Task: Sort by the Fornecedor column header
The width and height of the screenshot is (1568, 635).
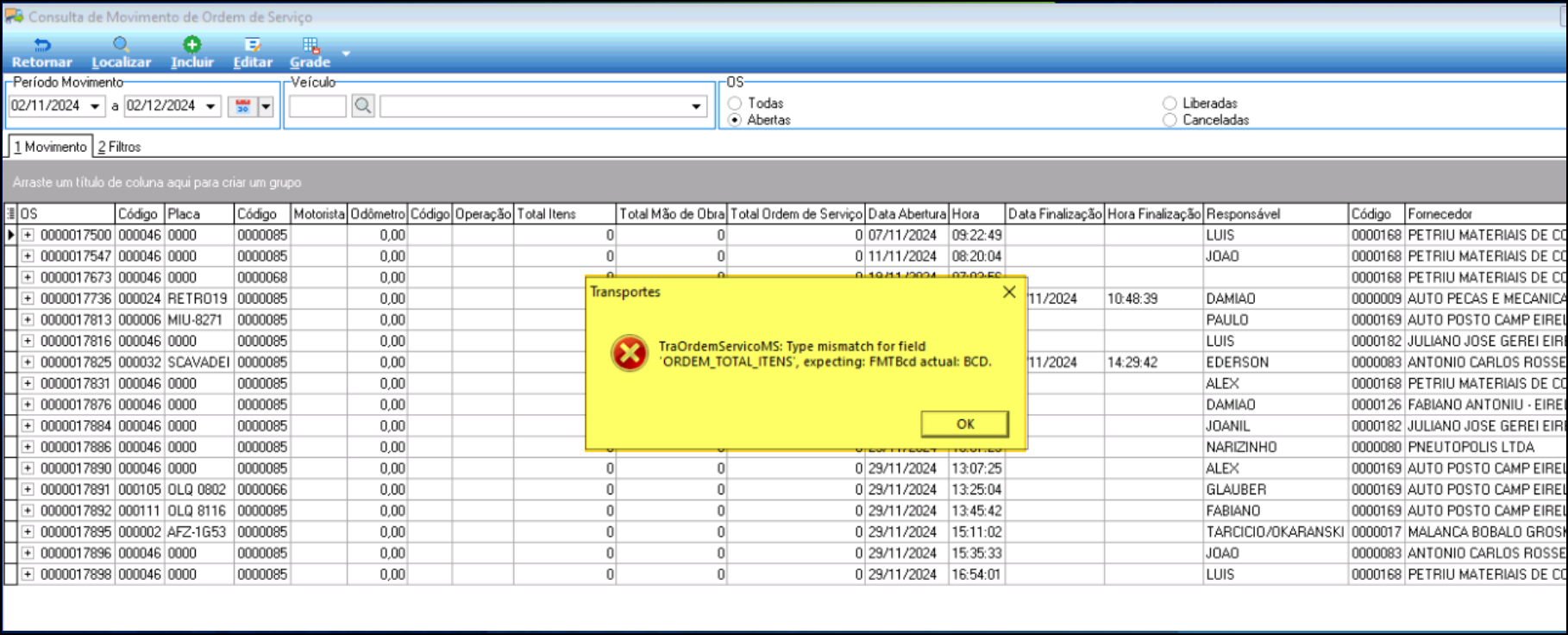Action: coord(1486,214)
